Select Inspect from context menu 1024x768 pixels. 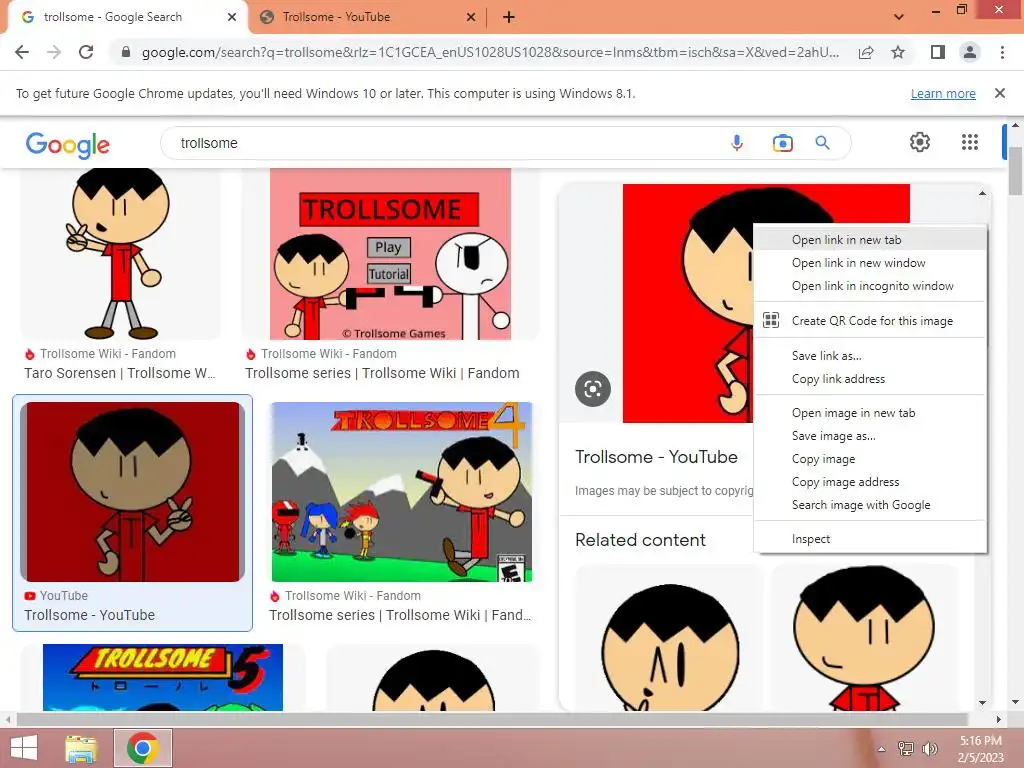click(x=870, y=539)
